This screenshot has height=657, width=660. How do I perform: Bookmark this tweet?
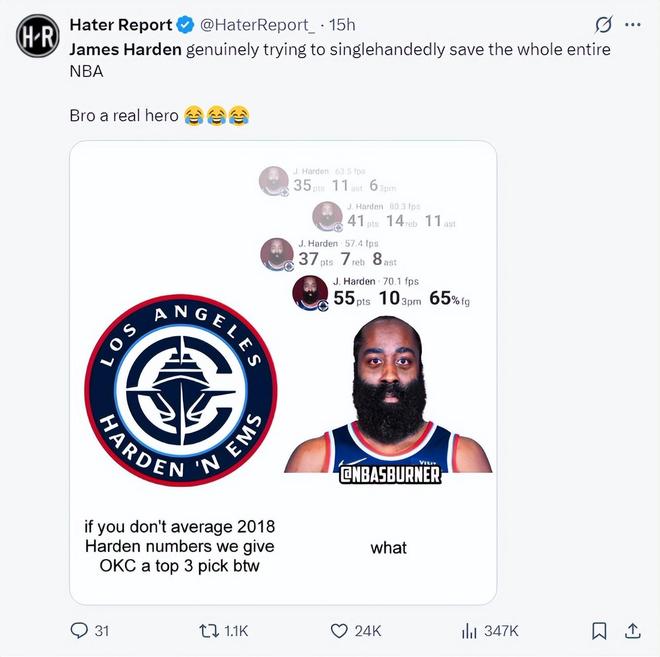pos(599,630)
